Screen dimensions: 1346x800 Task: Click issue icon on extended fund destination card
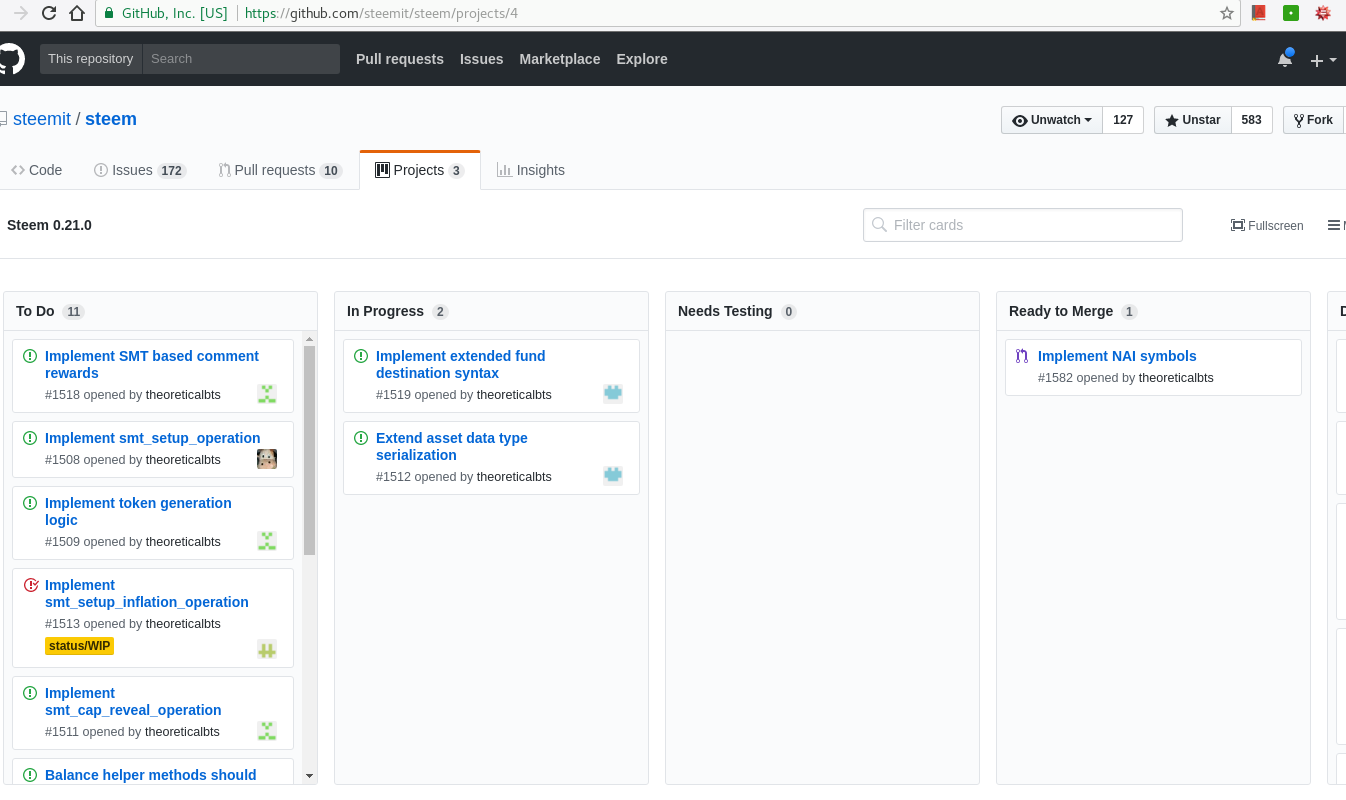[361, 356]
